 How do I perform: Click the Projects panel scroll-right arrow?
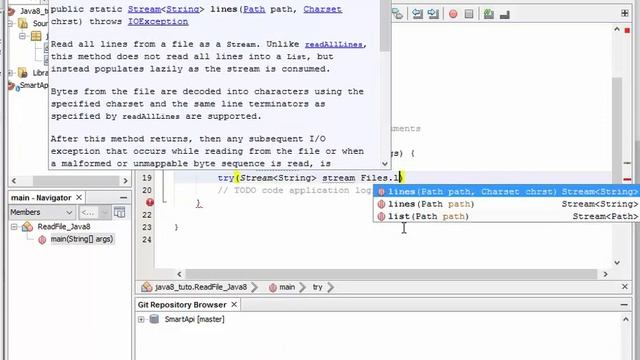pos(125,180)
